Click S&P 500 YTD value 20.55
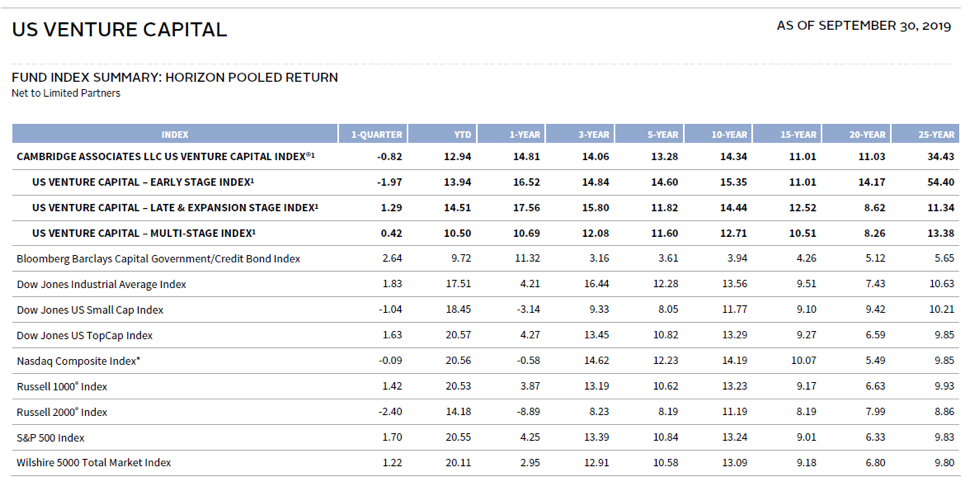 tap(458, 437)
